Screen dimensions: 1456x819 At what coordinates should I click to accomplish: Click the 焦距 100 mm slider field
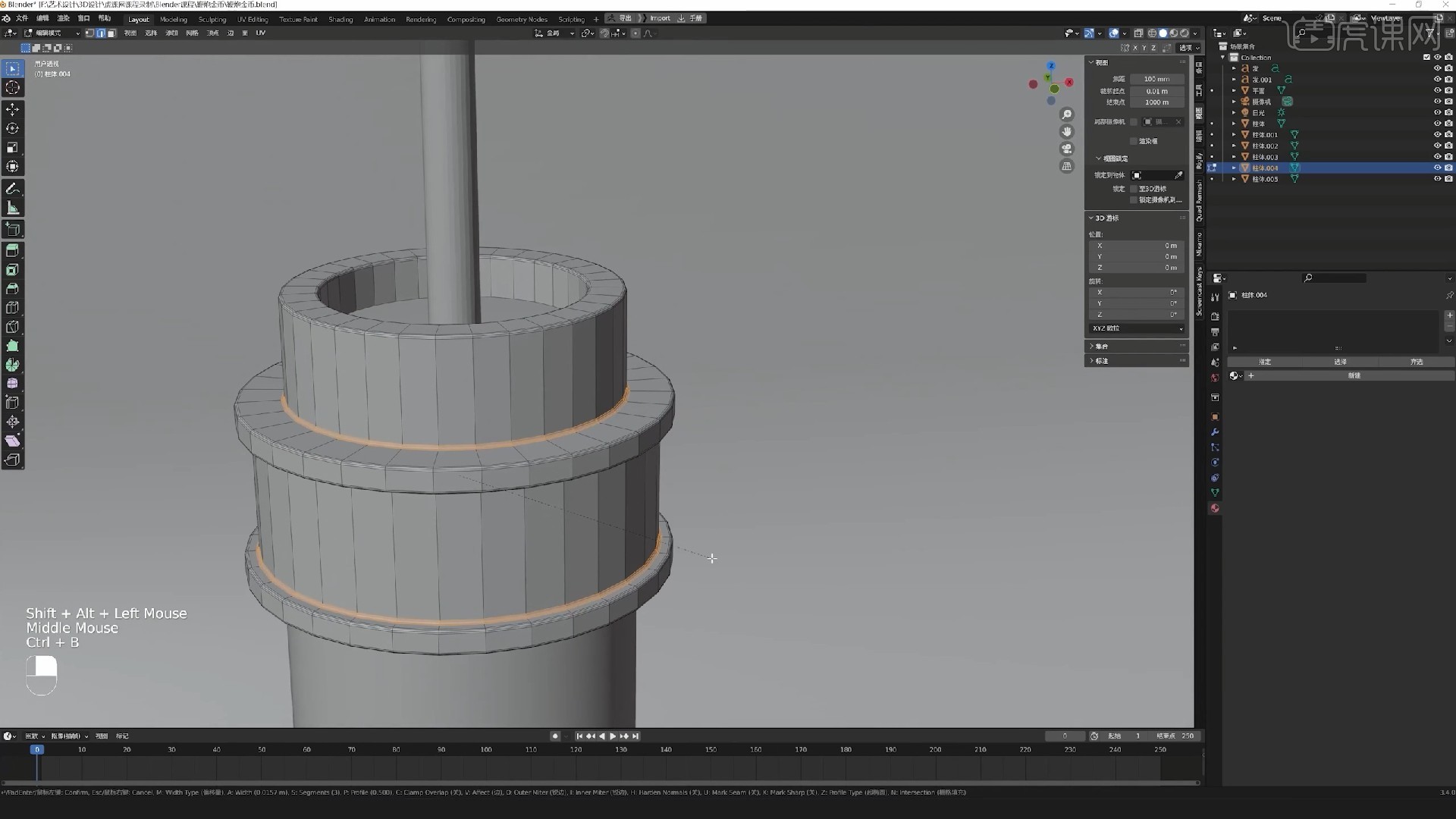point(1156,80)
